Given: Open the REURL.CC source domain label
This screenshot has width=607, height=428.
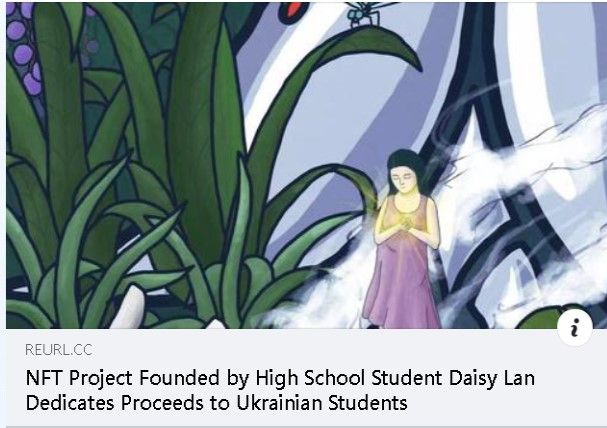Looking at the screenshot, I should 59,350.
